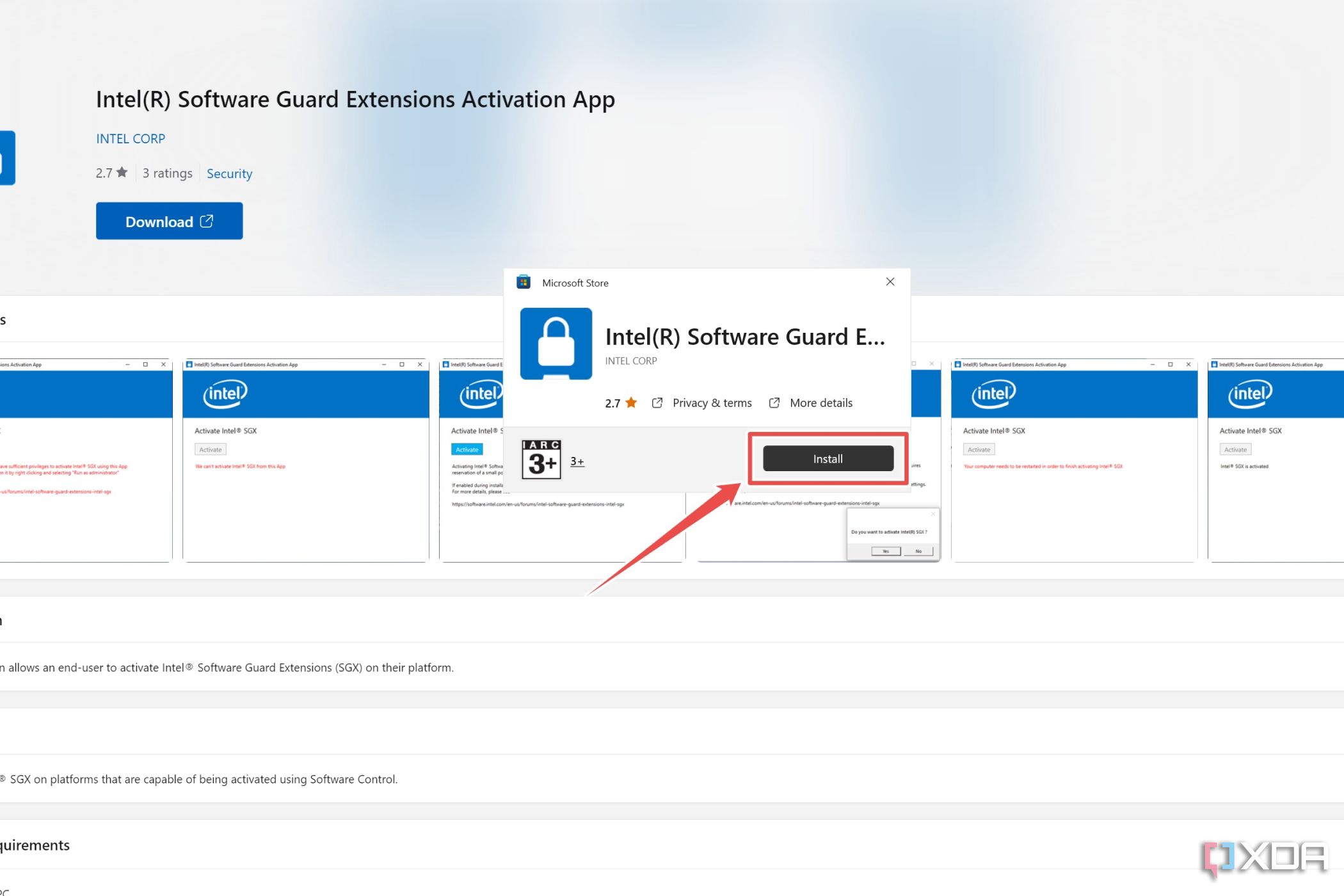The width and height of the screenshot is (1344, 896).
Task: Click the 3+ age rating dropdown expander
Action: (x=576, y=461)
